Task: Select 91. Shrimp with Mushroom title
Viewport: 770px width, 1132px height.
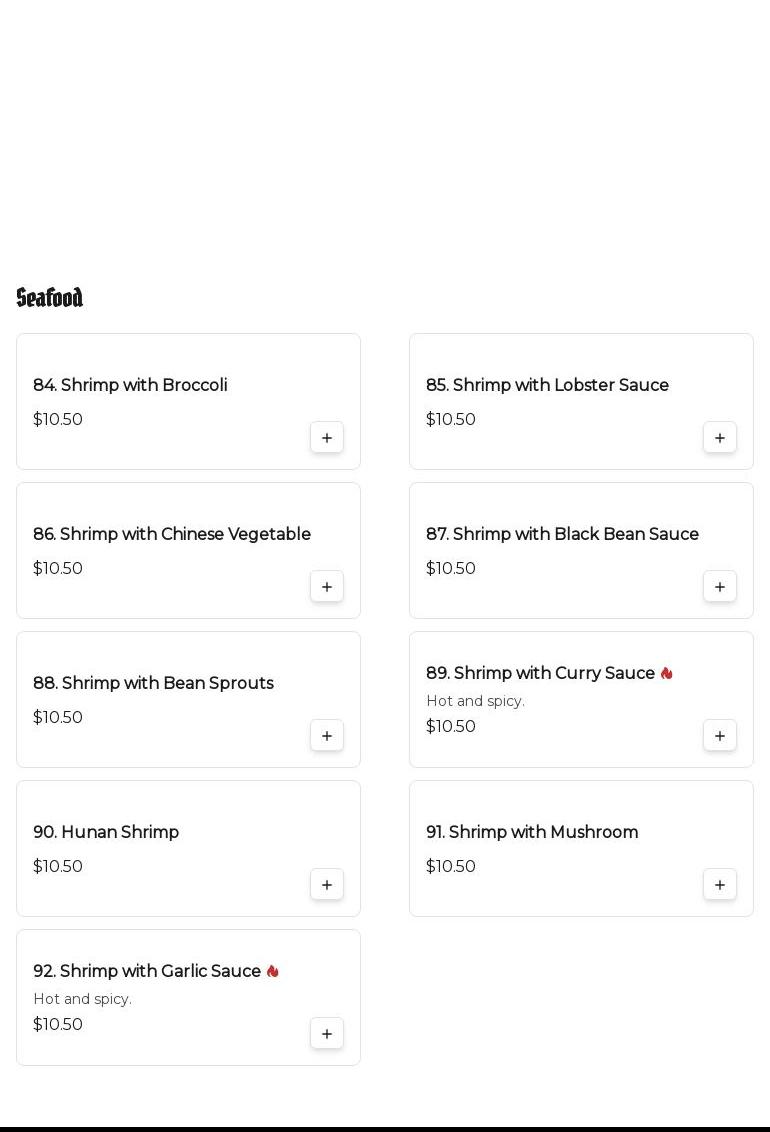Action: 532,832
